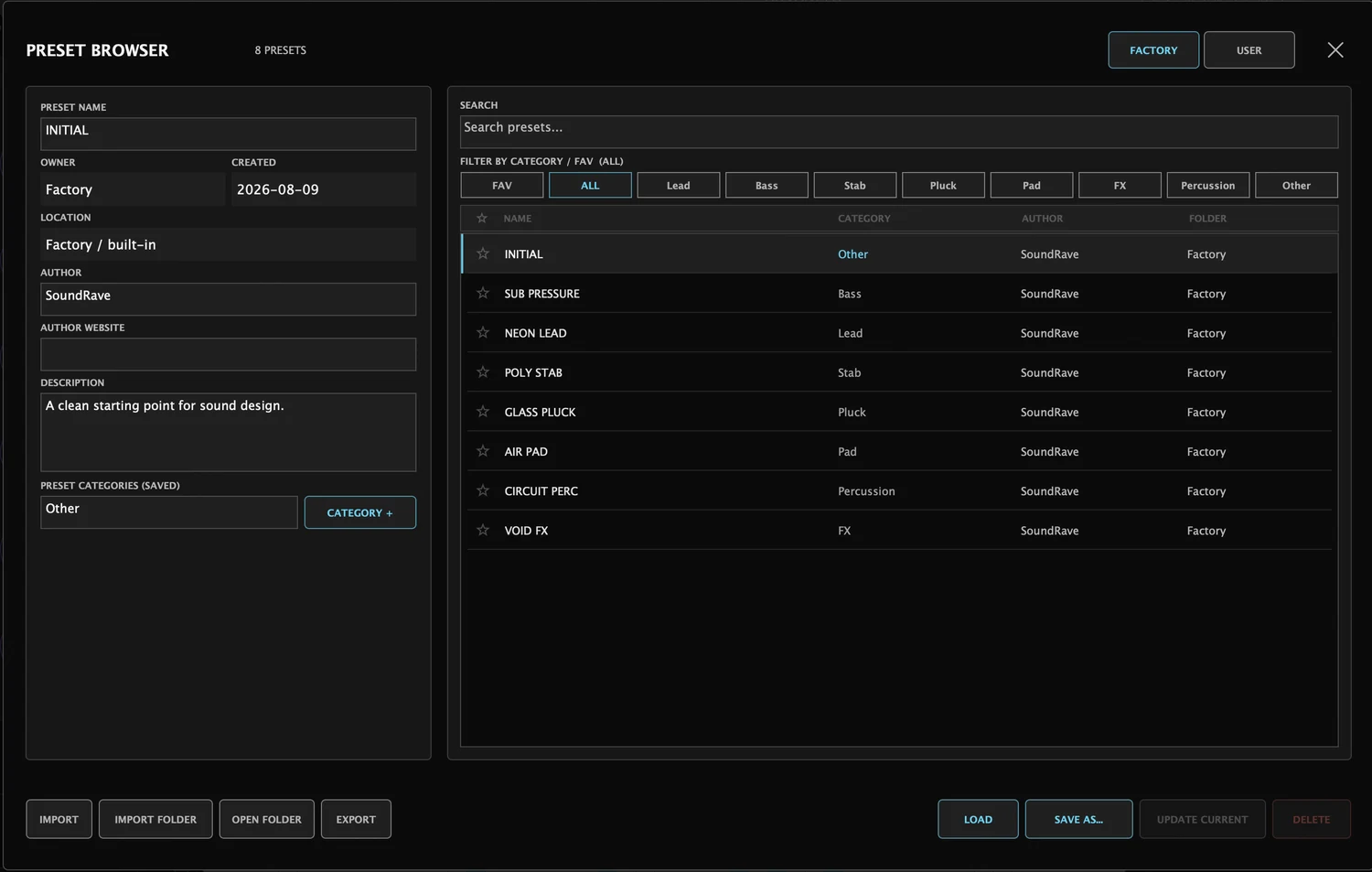
Task: Mark NEON LEAD as favorite
Action: click(483, 332)
